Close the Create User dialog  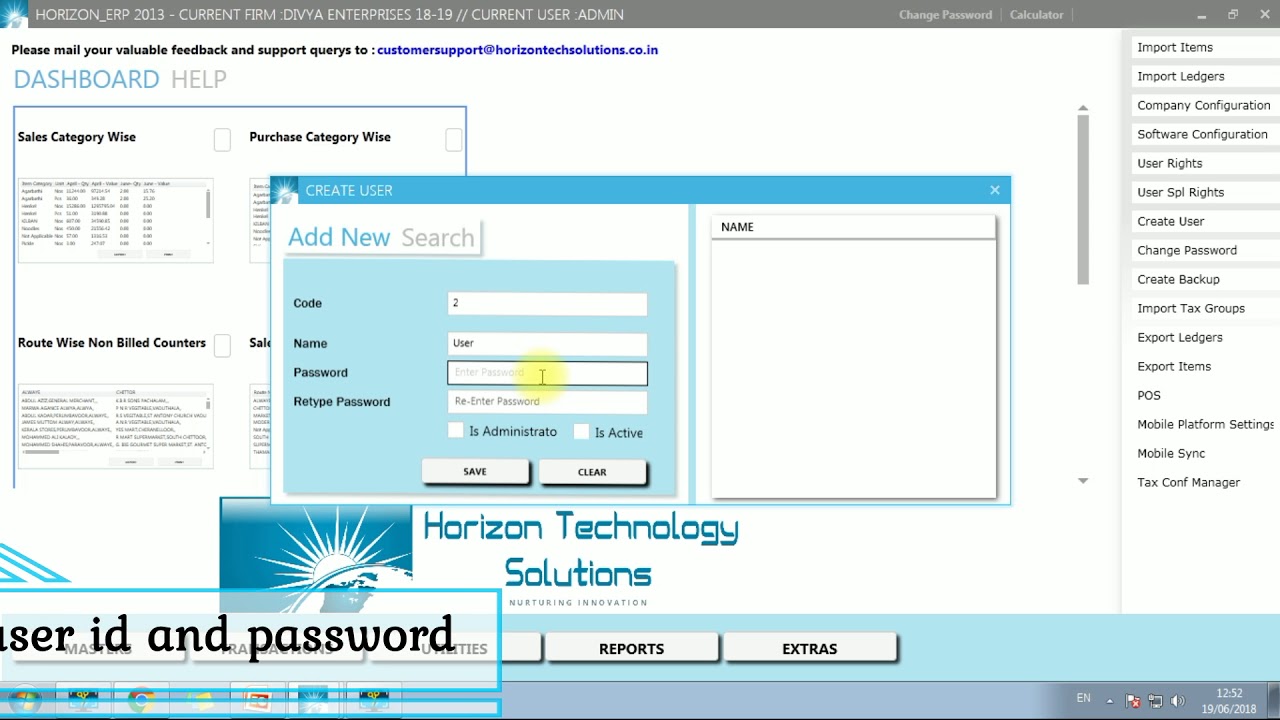tap(994, 190)
